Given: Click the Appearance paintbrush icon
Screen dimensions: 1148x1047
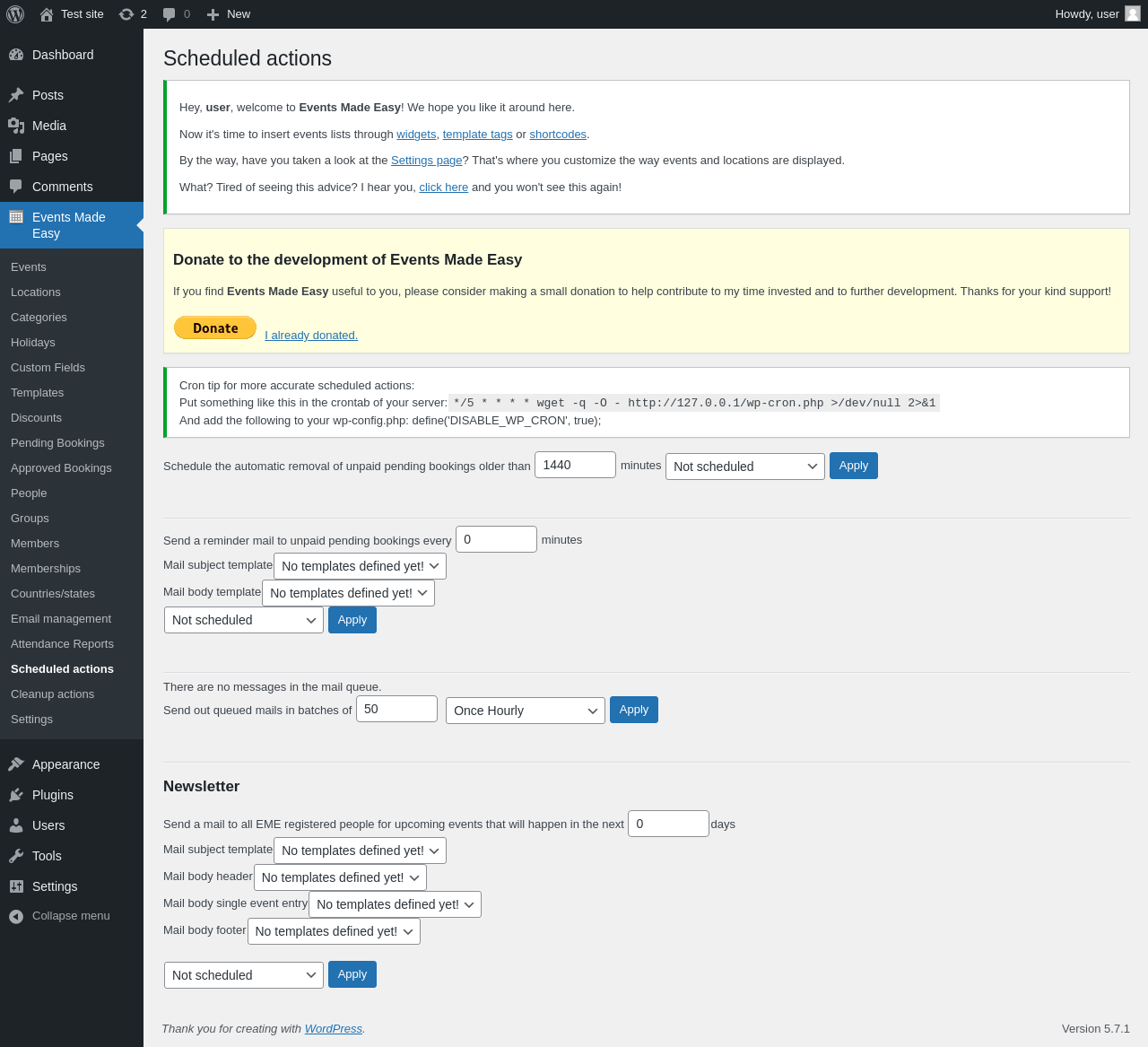Looking at the screenshot, I should [16, 764].
